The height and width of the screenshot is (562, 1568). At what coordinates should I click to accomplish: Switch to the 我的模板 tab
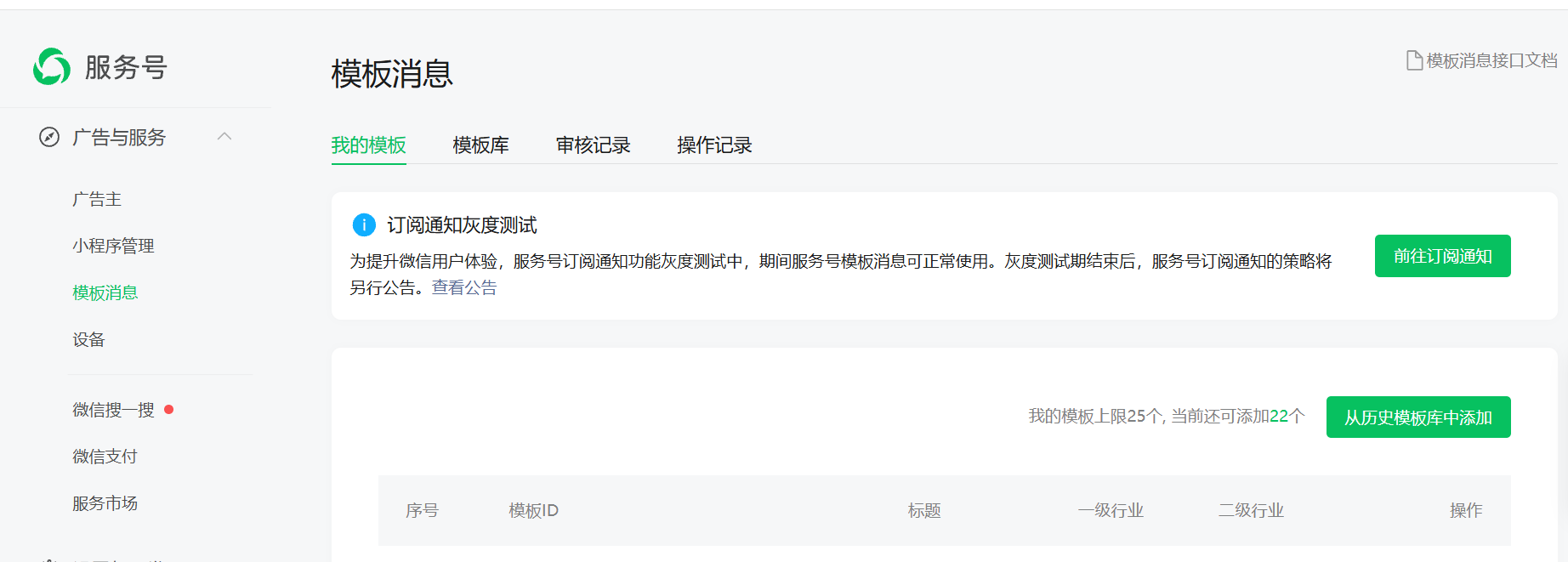point(369,145)
